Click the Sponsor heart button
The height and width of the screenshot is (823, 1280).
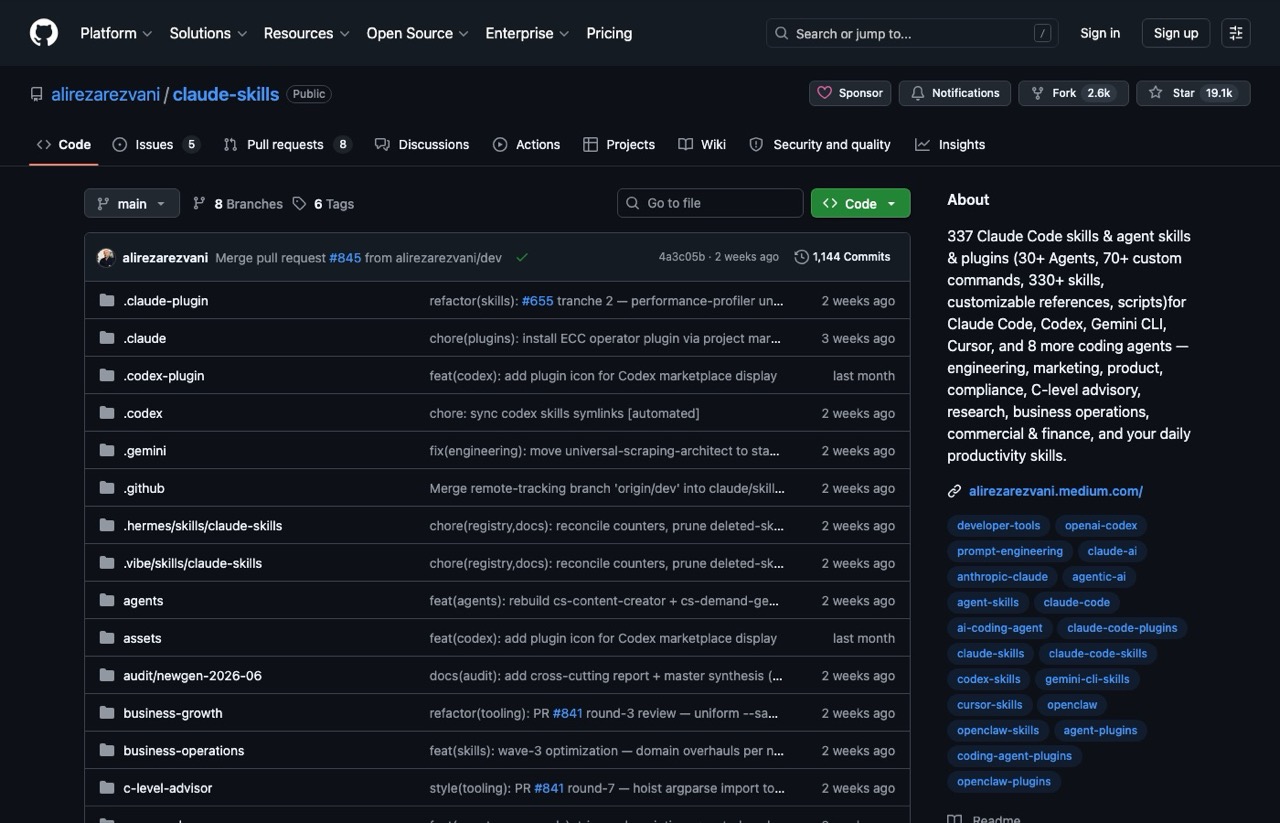click(x=850, y=93)
